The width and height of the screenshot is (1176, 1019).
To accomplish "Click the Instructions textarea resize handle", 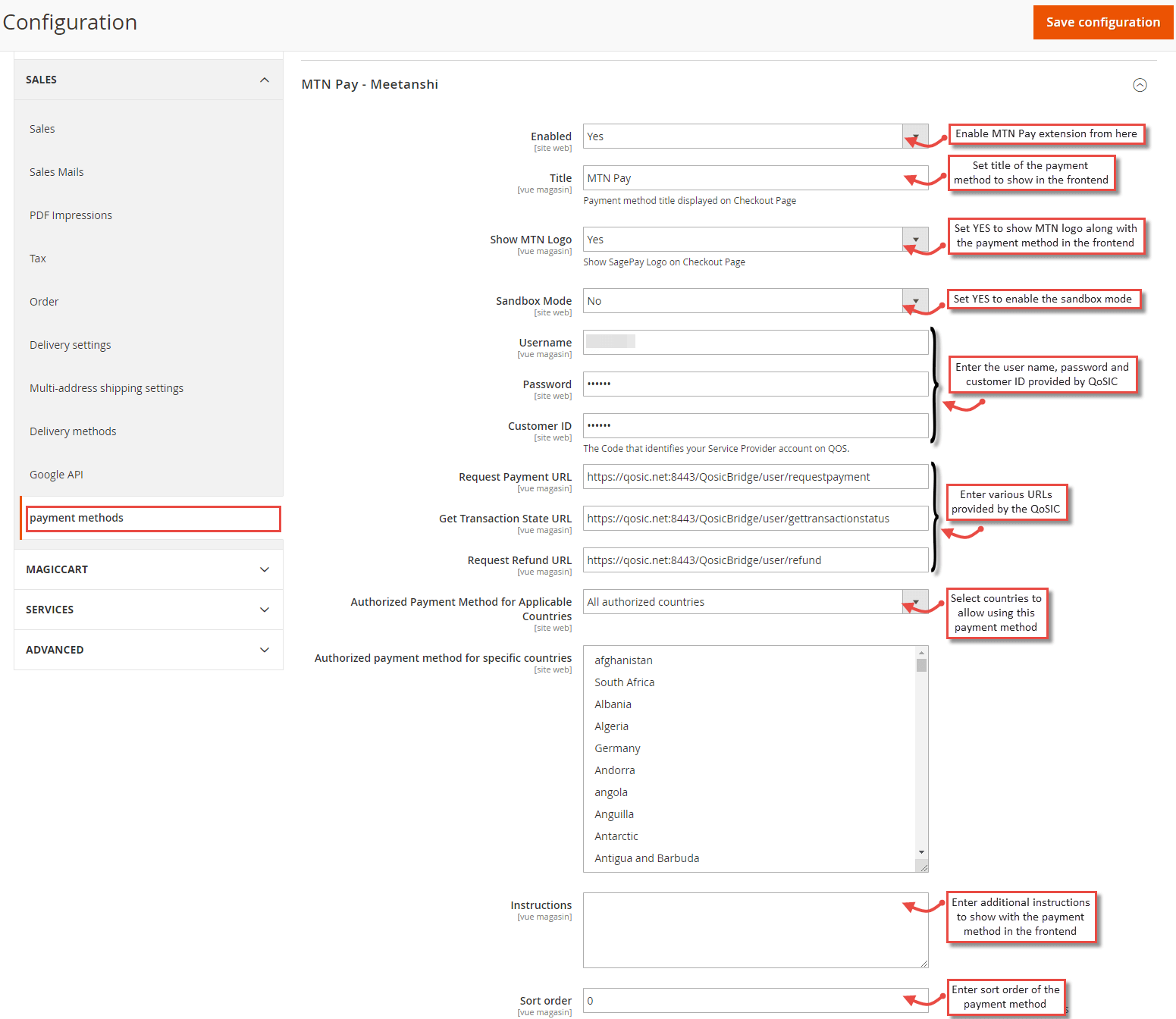I will pyautogui.click(x=923, y=963).
